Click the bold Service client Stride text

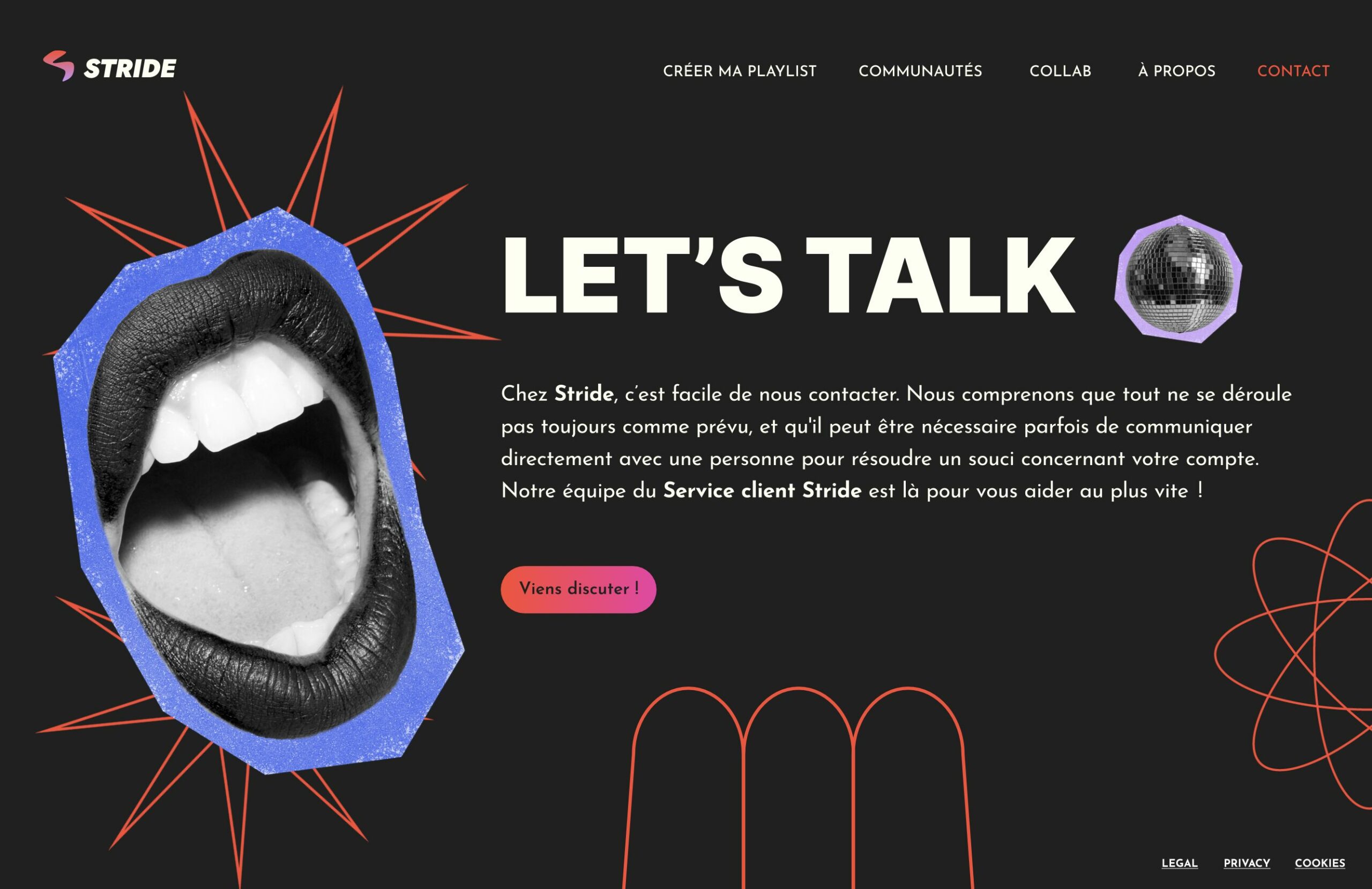[x=762, y=491]
